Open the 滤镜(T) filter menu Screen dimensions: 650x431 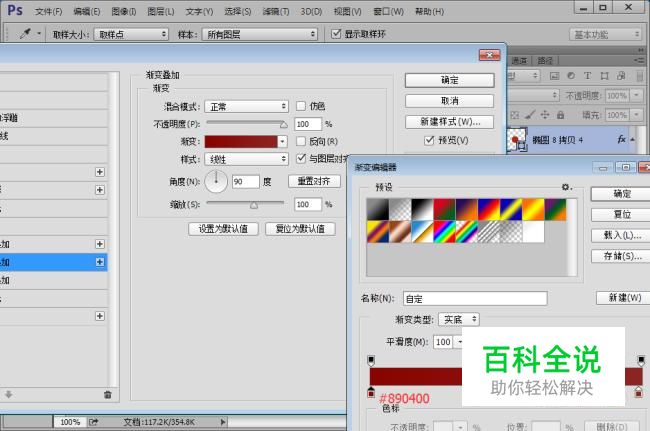coord(276,12)
